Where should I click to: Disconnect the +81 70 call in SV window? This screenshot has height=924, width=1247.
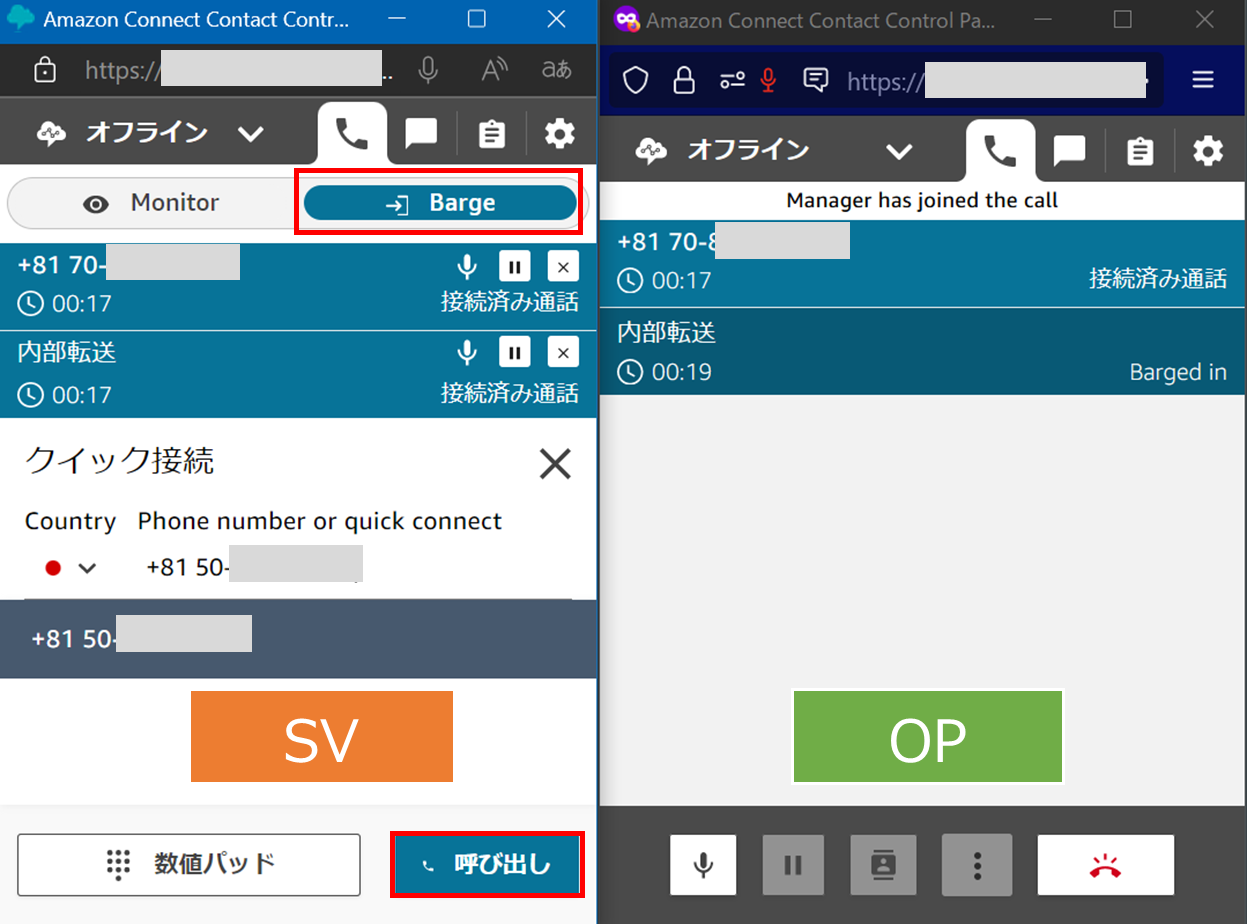[x=563, y=267]
